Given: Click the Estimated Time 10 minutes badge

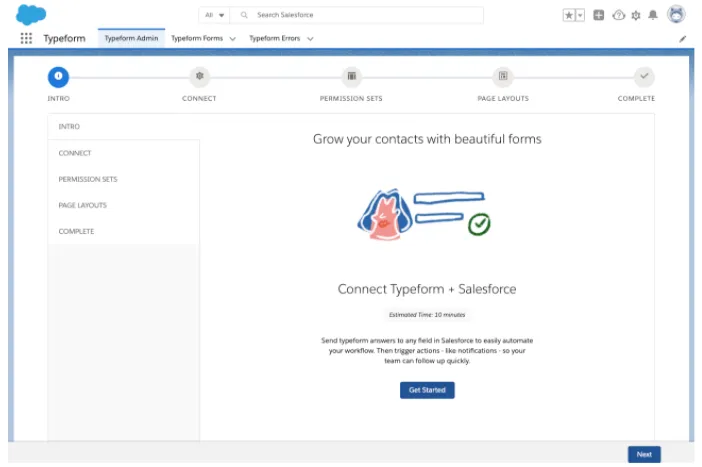Looking at the screenshot, I should pyautogui.click(x=427, y=315).
